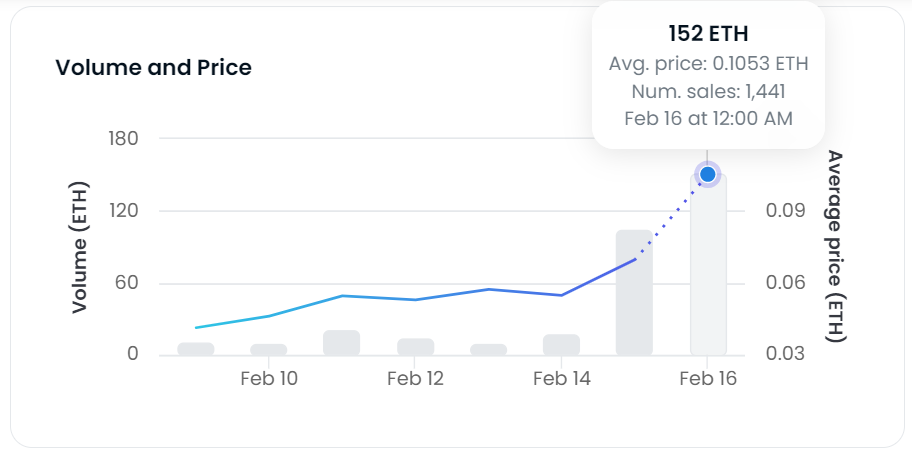Click the "Volume and Price" chart title
Screen dimensions: 912x455
pos(154,68)
